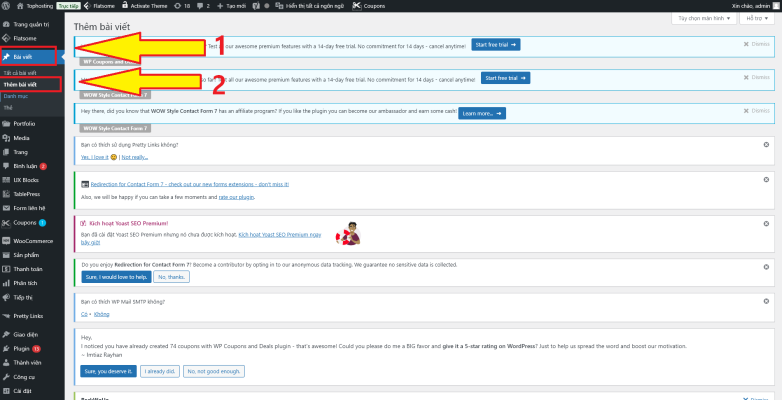Select 'Danh mục' in posts submenu

(15, 94)
